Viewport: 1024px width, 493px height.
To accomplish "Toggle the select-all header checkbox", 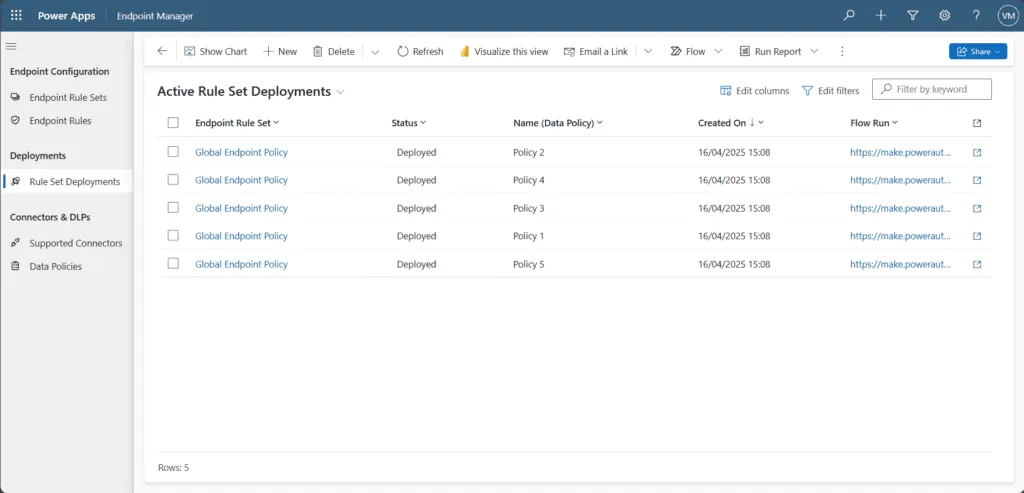I will (173, 123).
